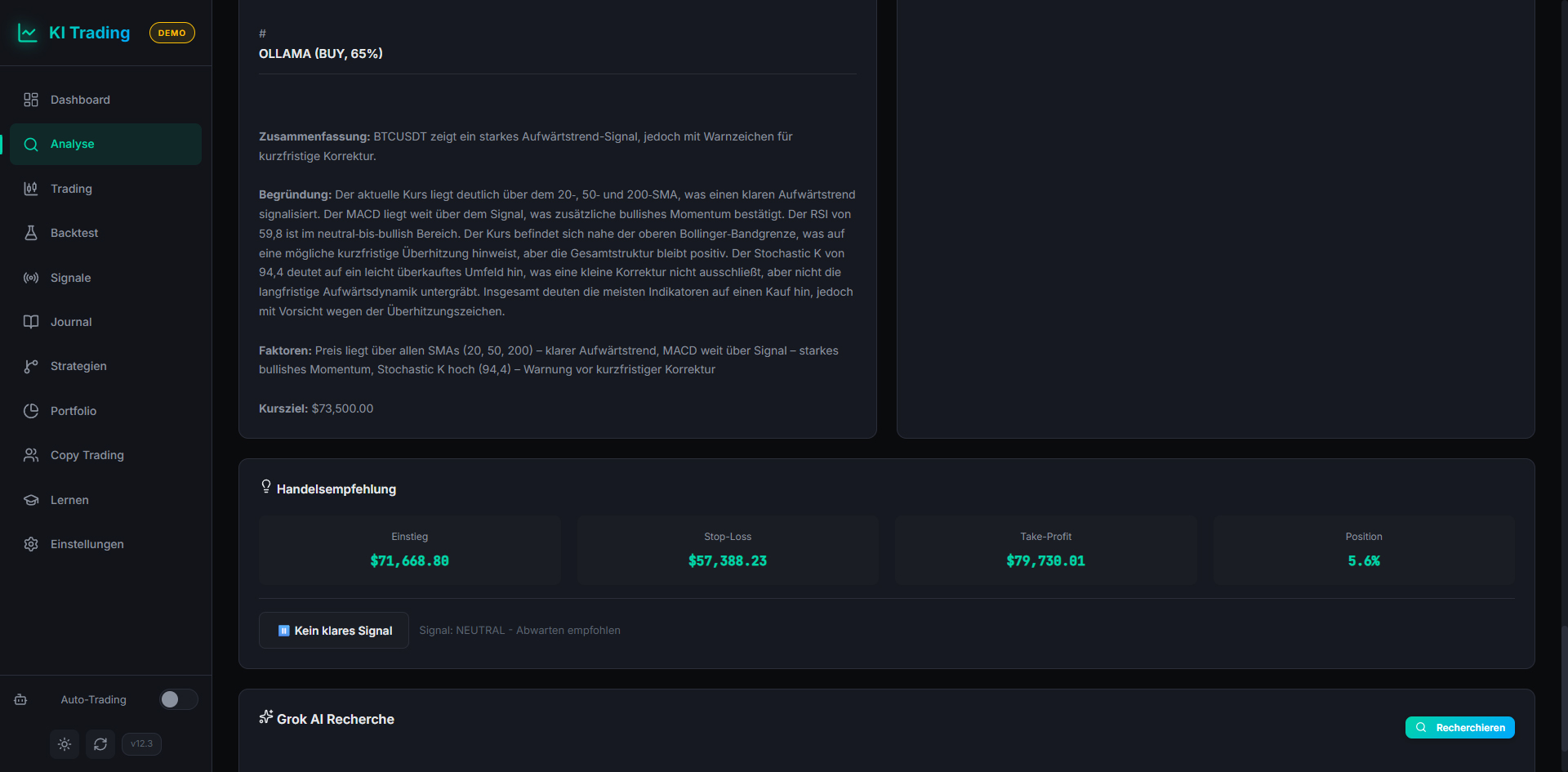
Task: Click the Portfolio pie chart icon
Action: coord(31,411)
